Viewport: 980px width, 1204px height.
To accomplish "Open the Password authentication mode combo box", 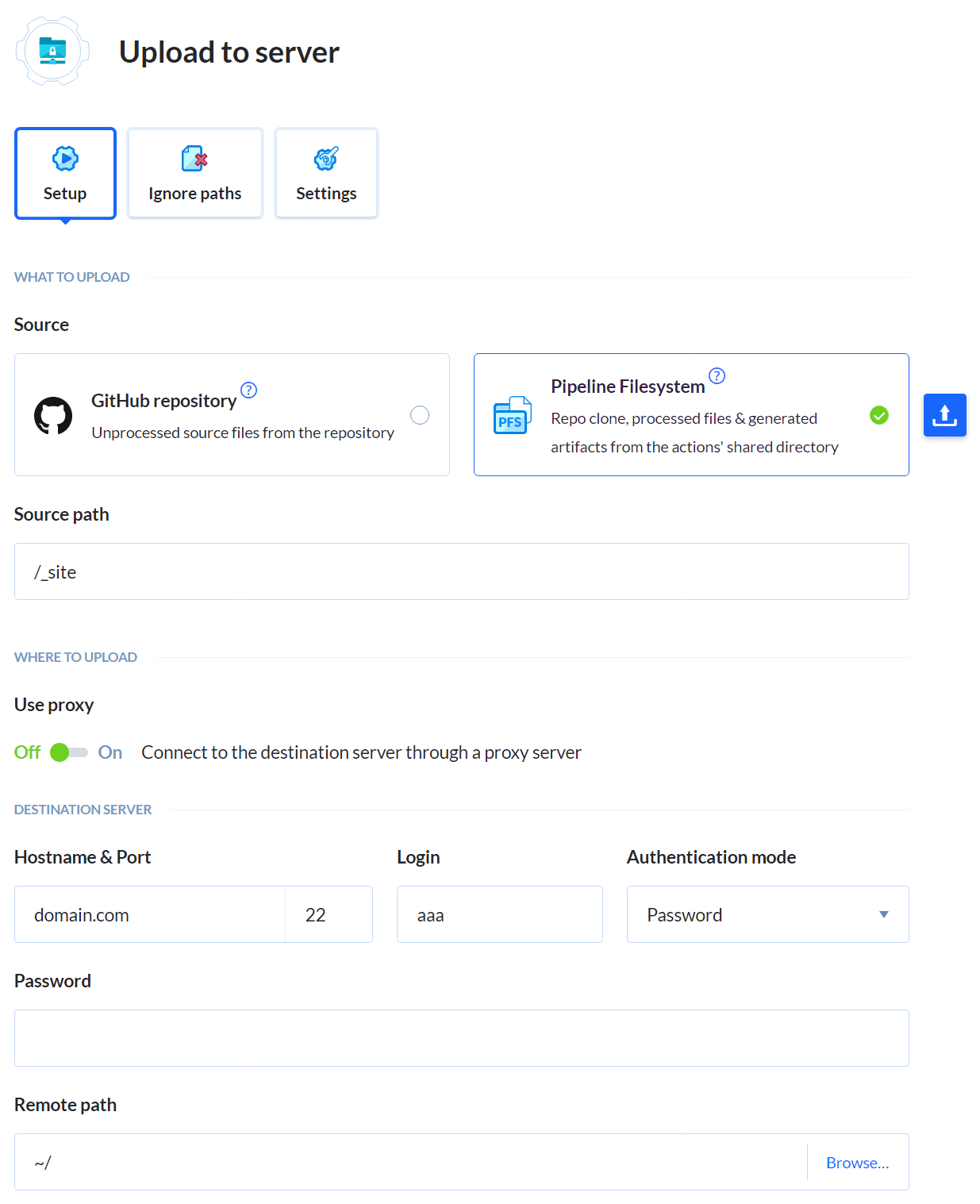I will click(754, 914).
